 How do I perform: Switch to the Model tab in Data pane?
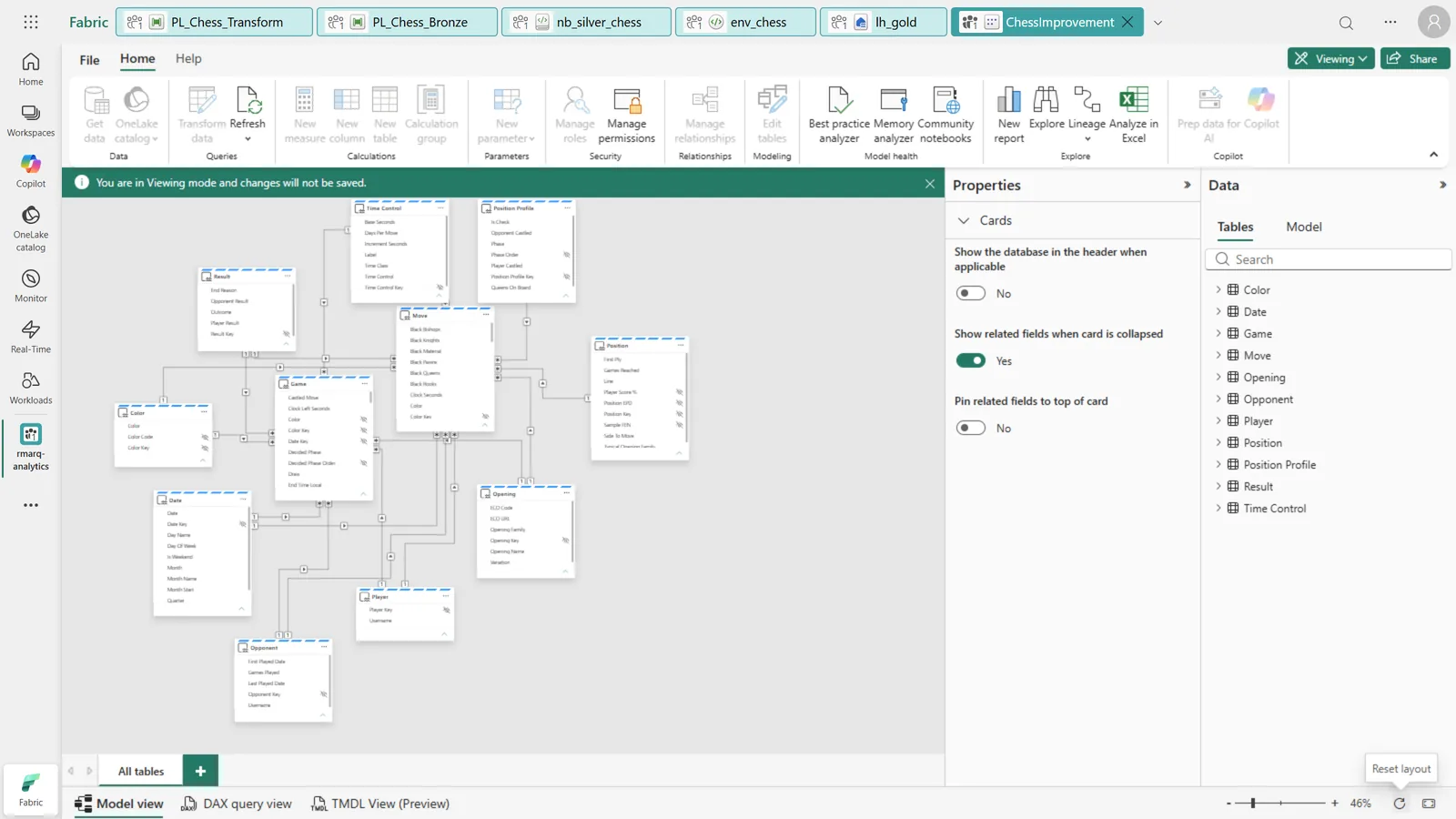pyautogui.click(x=1303, y=227)
